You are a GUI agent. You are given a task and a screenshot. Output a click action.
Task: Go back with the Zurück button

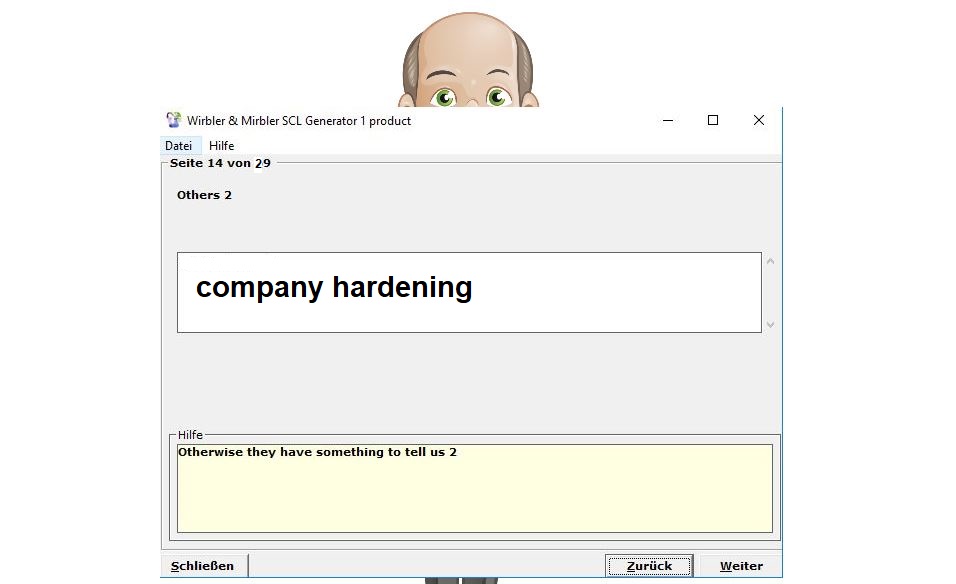tap(649, 566)
